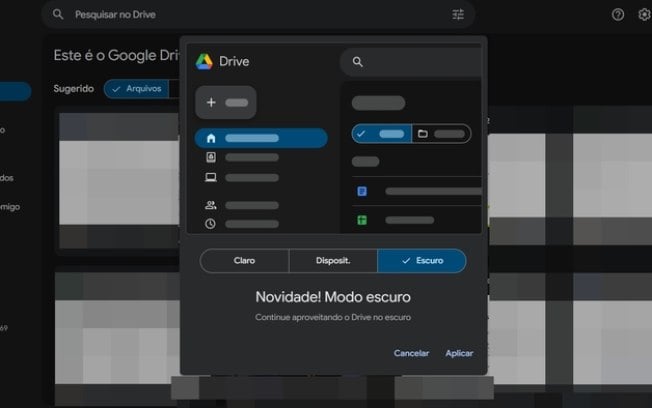Click the 'Sugerido' label
Image resolution: width=652 pixels, height=408 pixels.
pyautogui.click(x=74, y=89)
